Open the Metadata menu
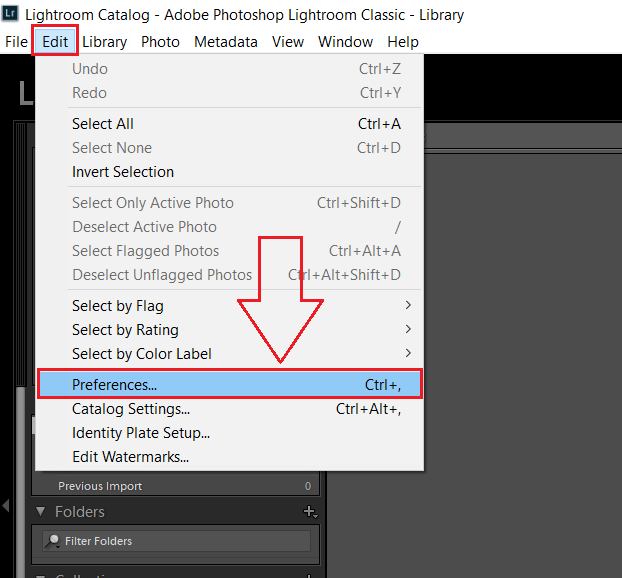 226,42
